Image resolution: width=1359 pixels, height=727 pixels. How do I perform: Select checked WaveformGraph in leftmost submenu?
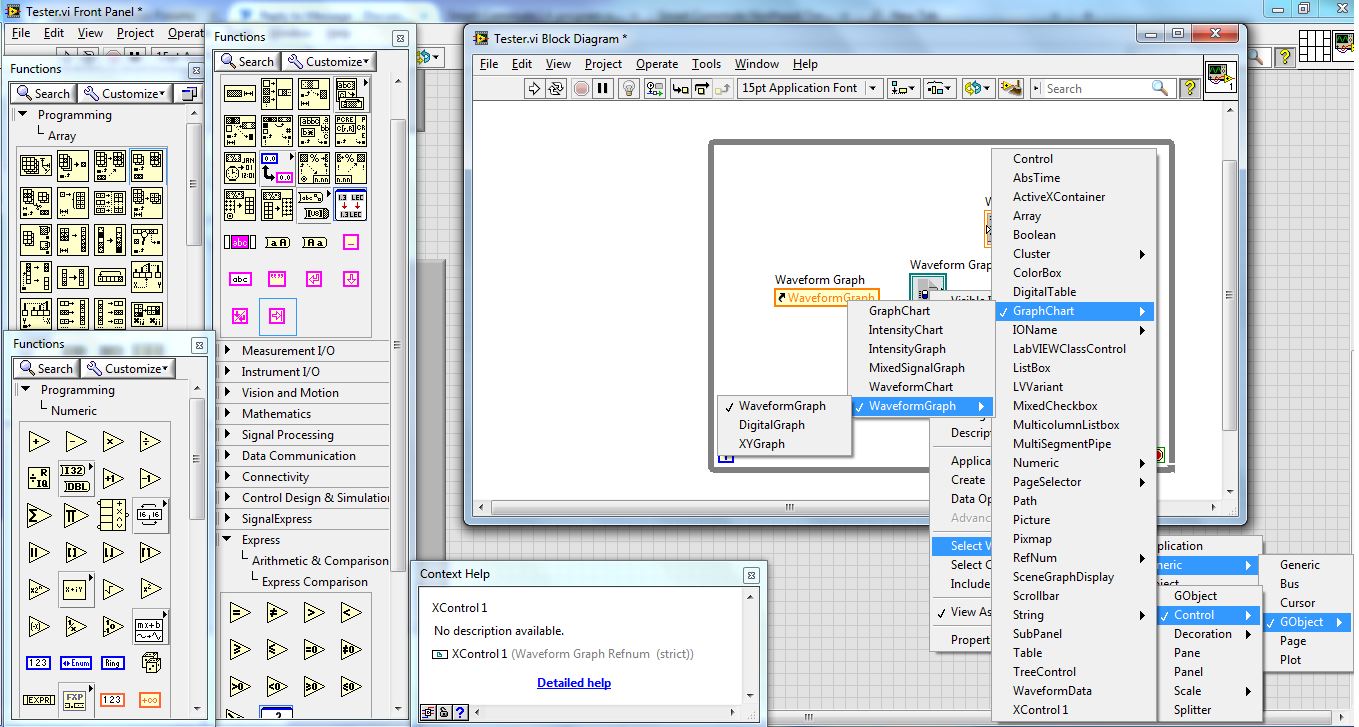(x=783, y=406)
